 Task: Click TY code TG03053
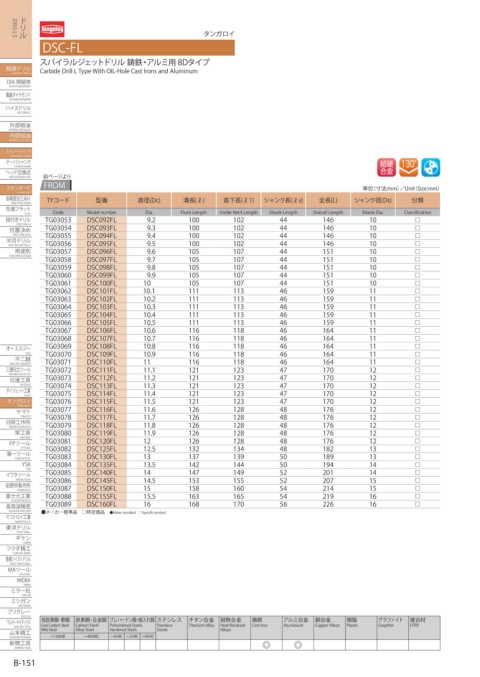(x=58, y=220)
